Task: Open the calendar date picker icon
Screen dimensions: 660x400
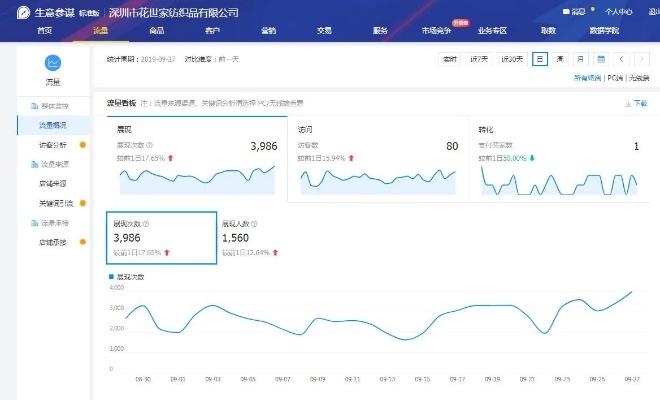Action: coord(601,59)
